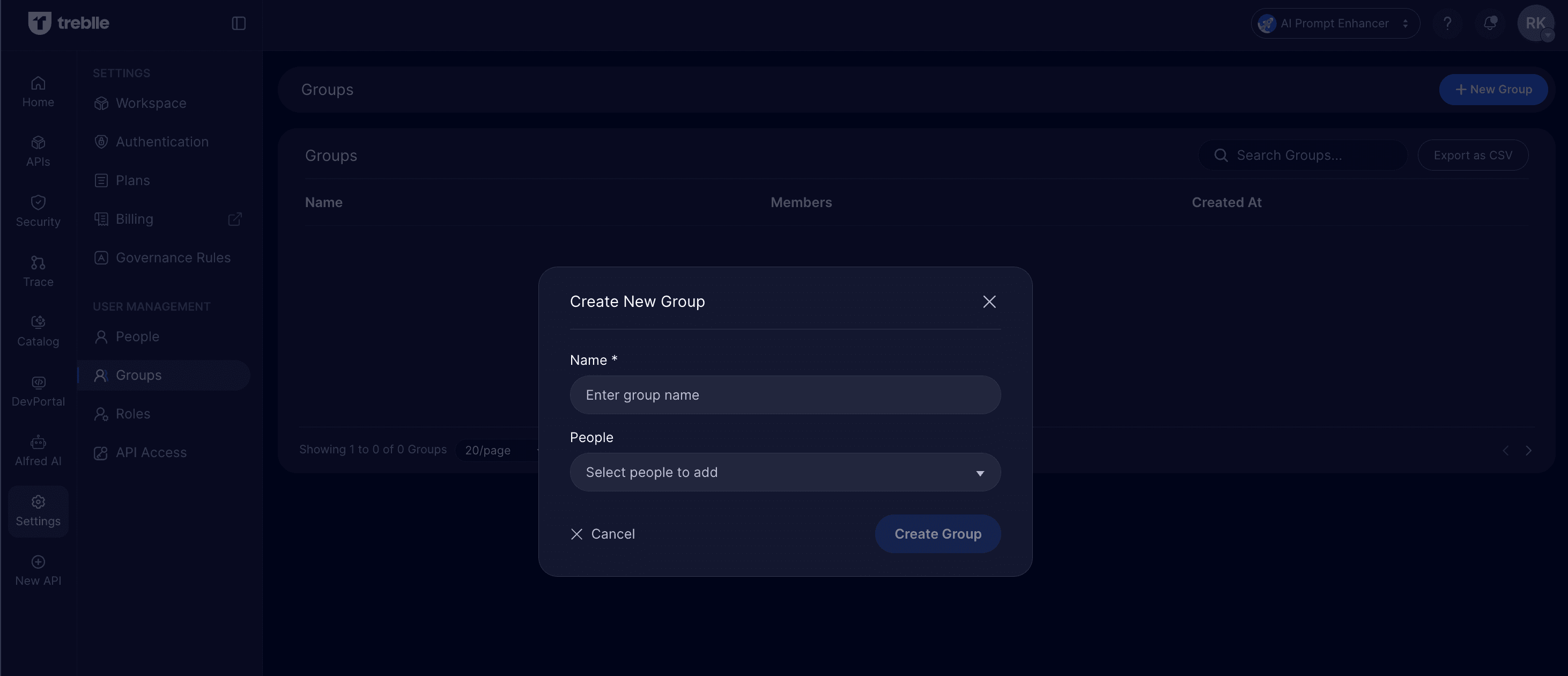Open the Governance Rules menu item

173,258
